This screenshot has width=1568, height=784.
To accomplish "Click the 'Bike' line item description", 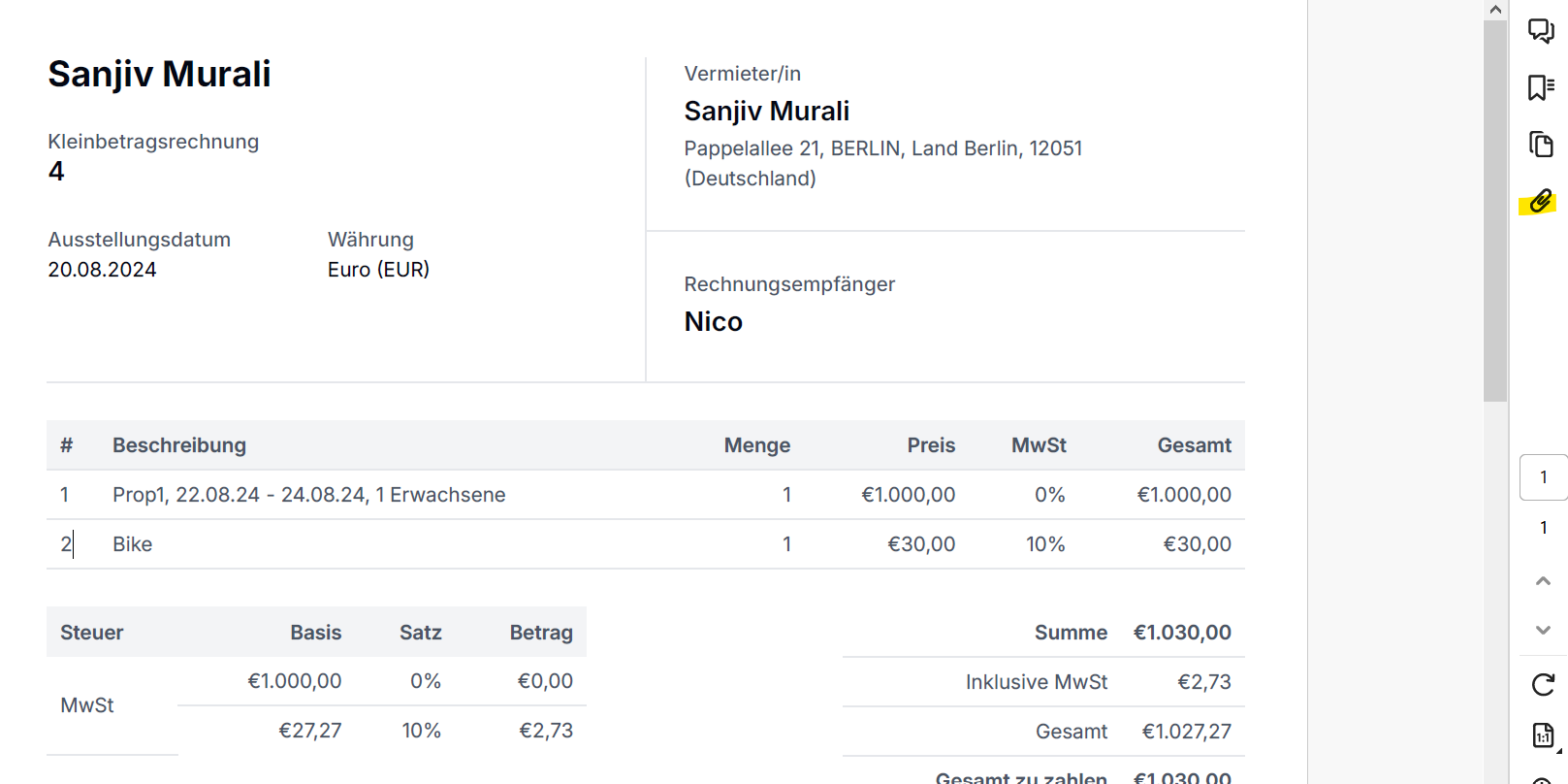I will pos(132,544).
